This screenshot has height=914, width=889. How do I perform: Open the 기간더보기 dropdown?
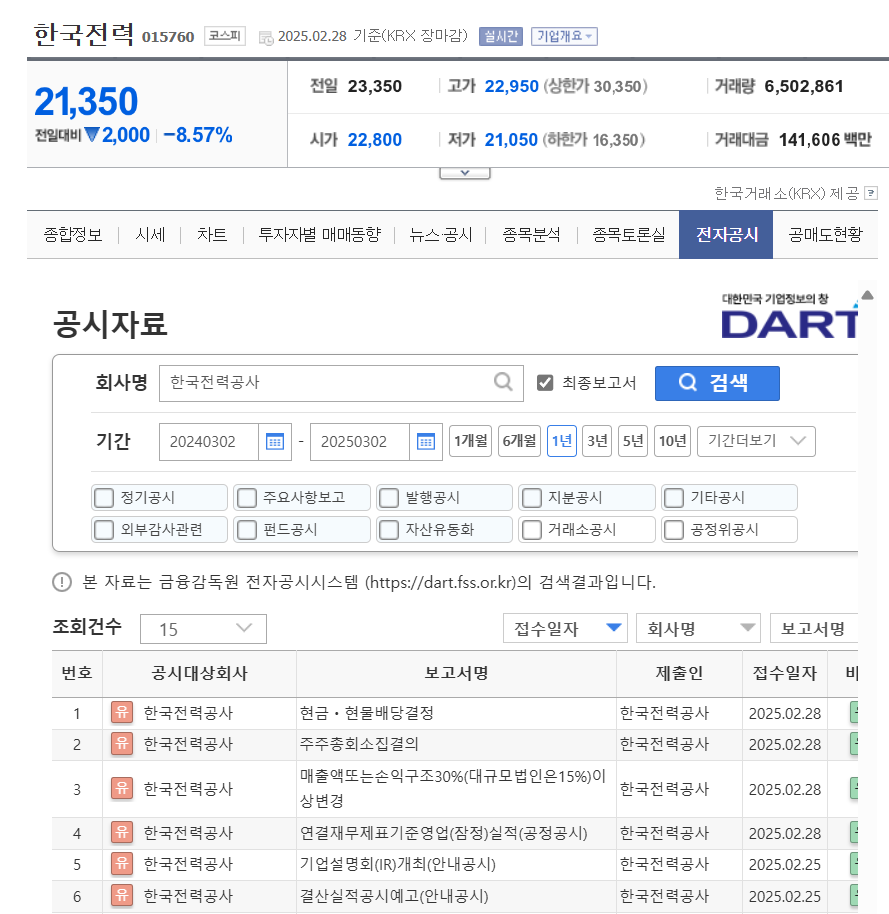(x=756, y=441)
